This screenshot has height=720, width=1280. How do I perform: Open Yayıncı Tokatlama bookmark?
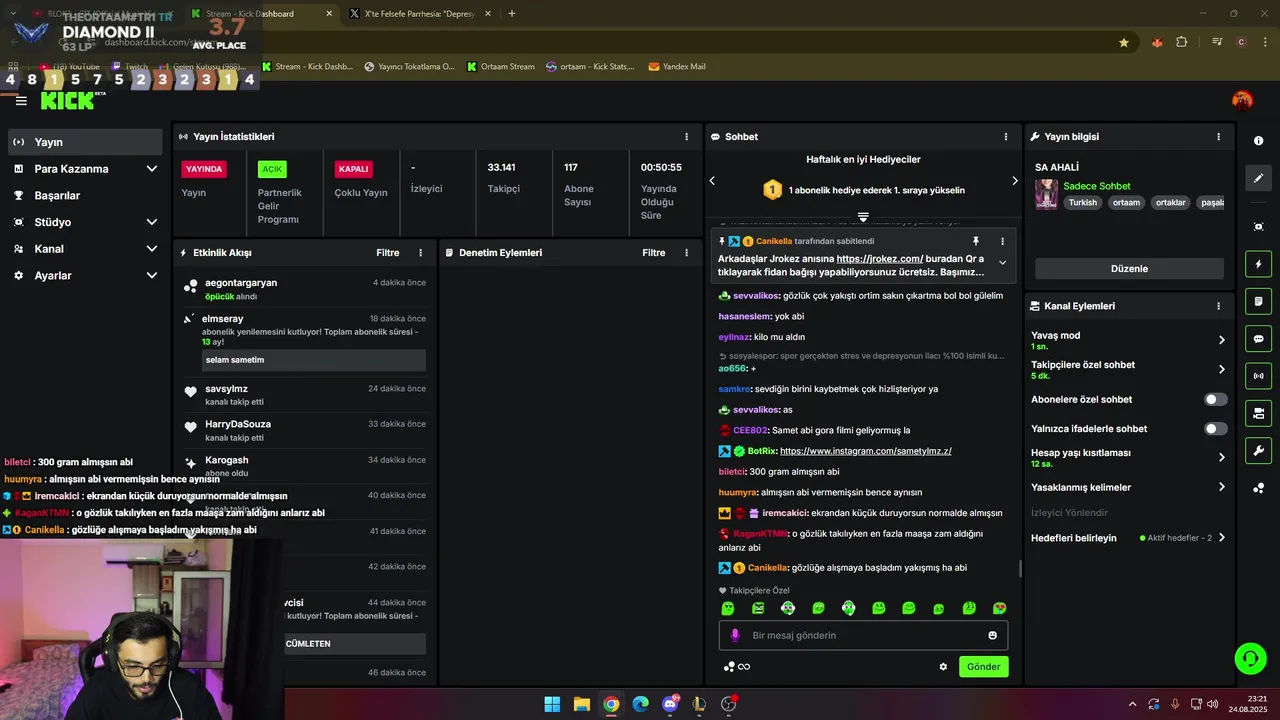(409, 67)
